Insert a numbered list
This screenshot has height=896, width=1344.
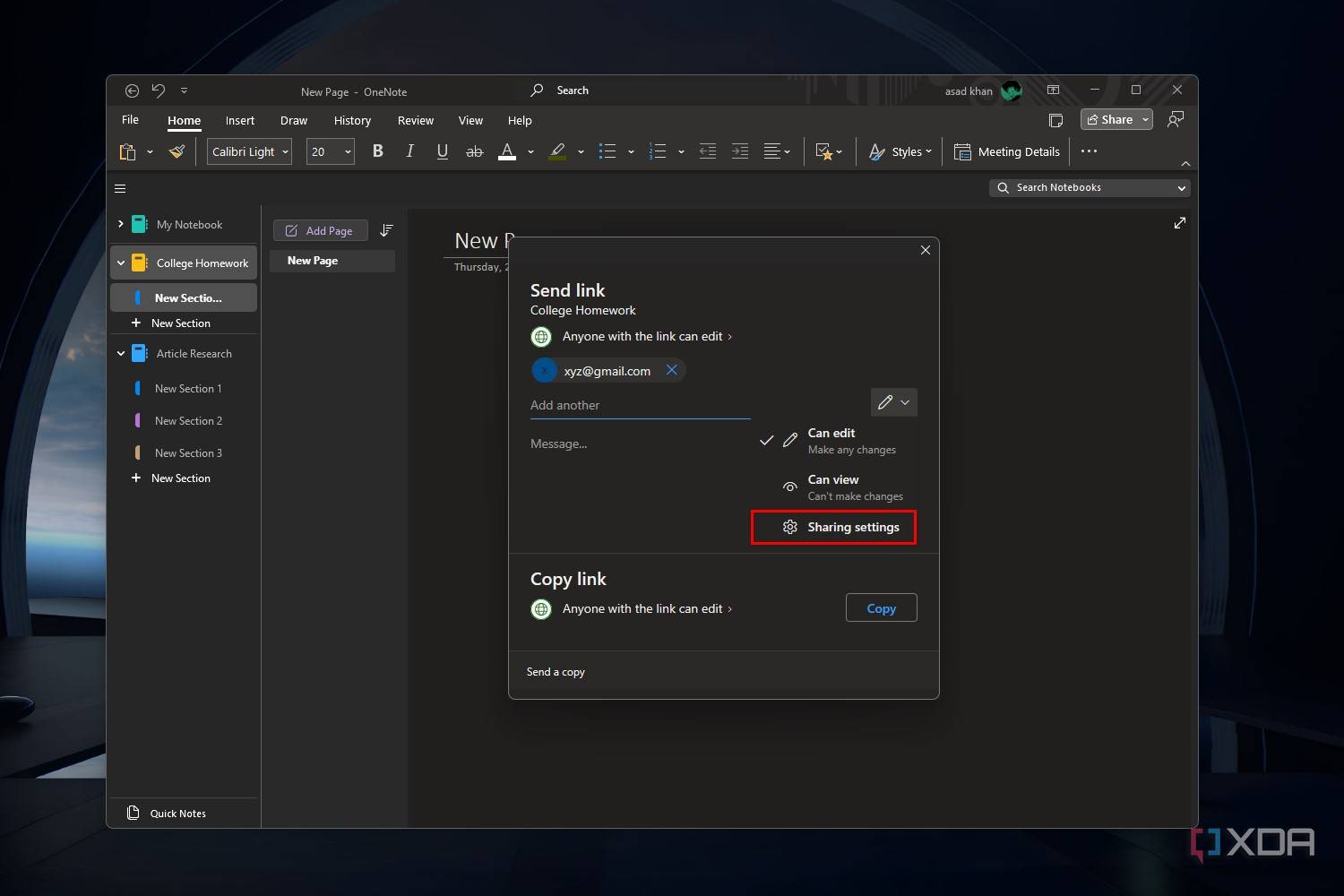pyautogui.click(x=658, y=151)
